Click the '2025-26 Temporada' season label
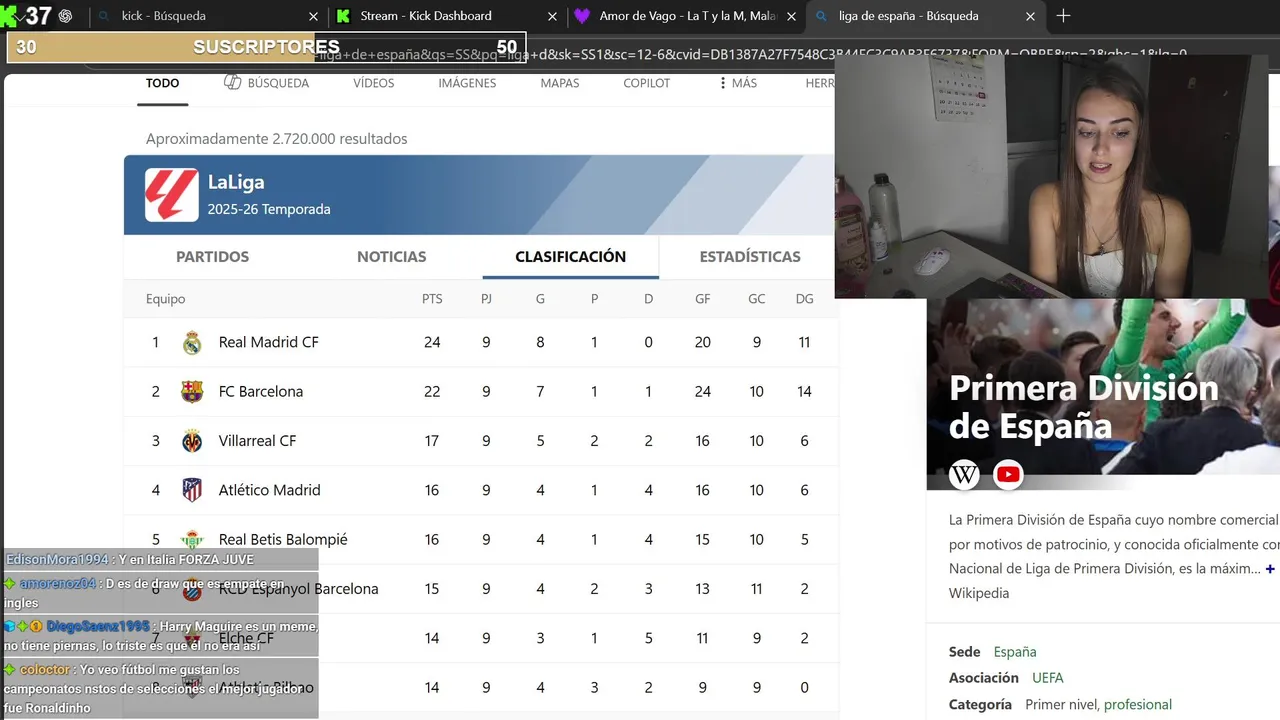The image size is (1280, 720). pos(269,209)
